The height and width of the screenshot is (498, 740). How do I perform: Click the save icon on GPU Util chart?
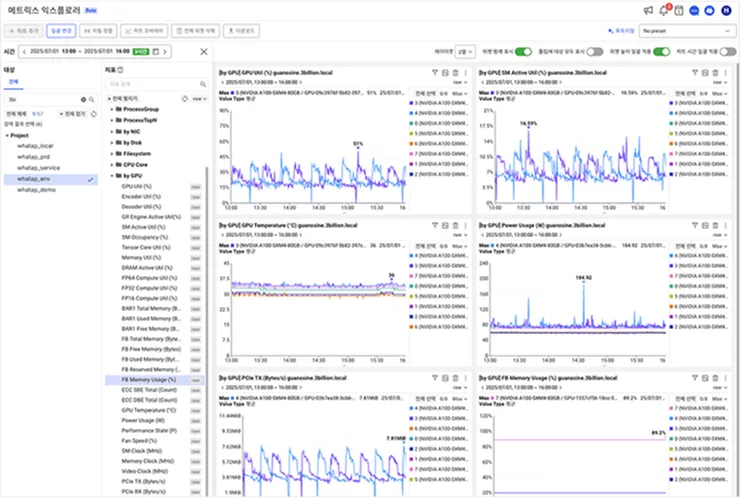coord(445,73)
